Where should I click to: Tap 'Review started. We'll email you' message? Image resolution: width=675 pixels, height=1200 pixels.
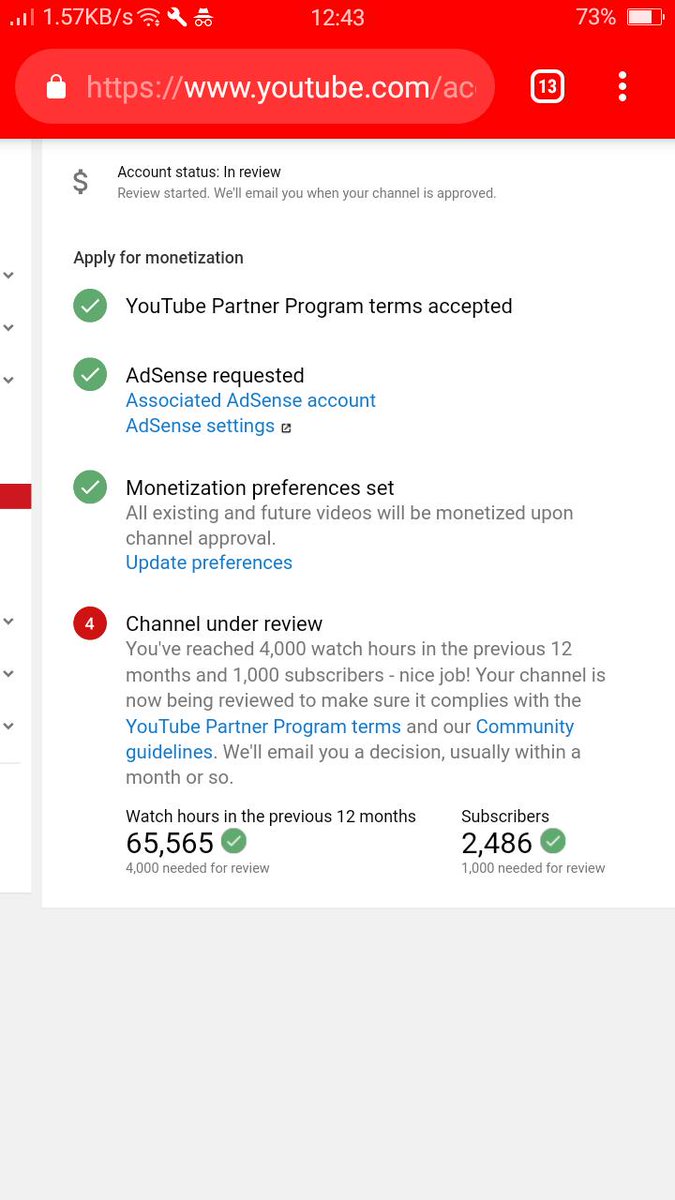point(307,193)
